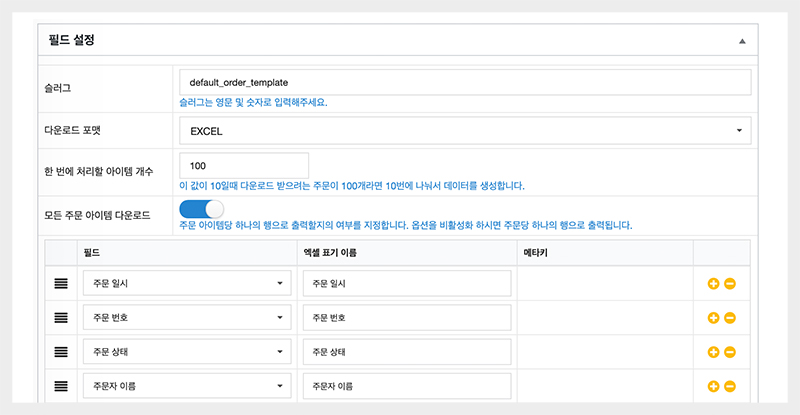
Task: Click drag handle icon of 주문 일시 row
Action: pyautogui.click(x=61, y=284)
